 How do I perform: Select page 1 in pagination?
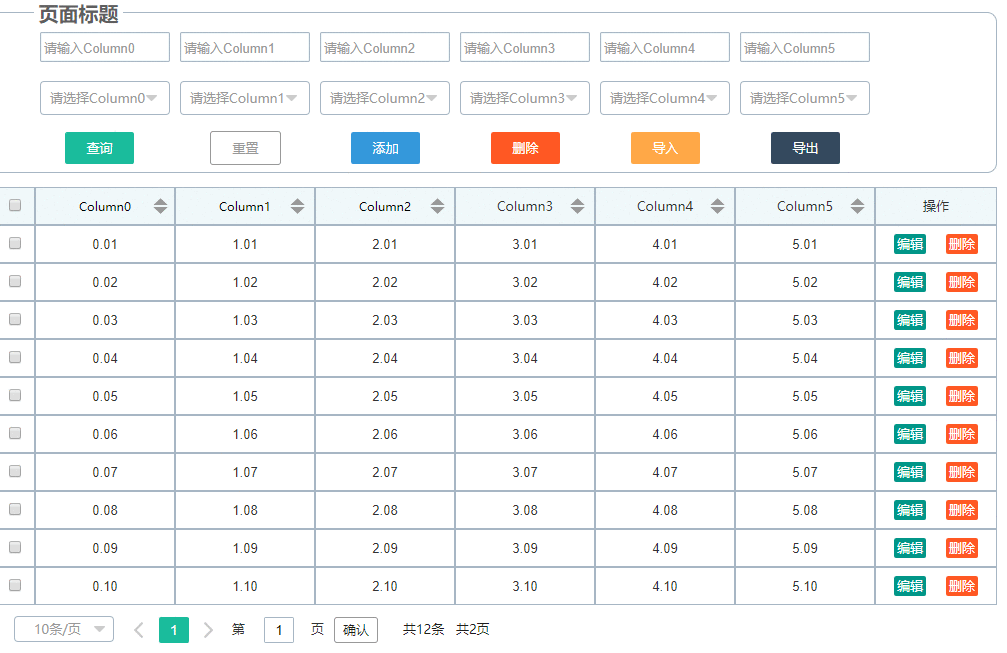174,630
